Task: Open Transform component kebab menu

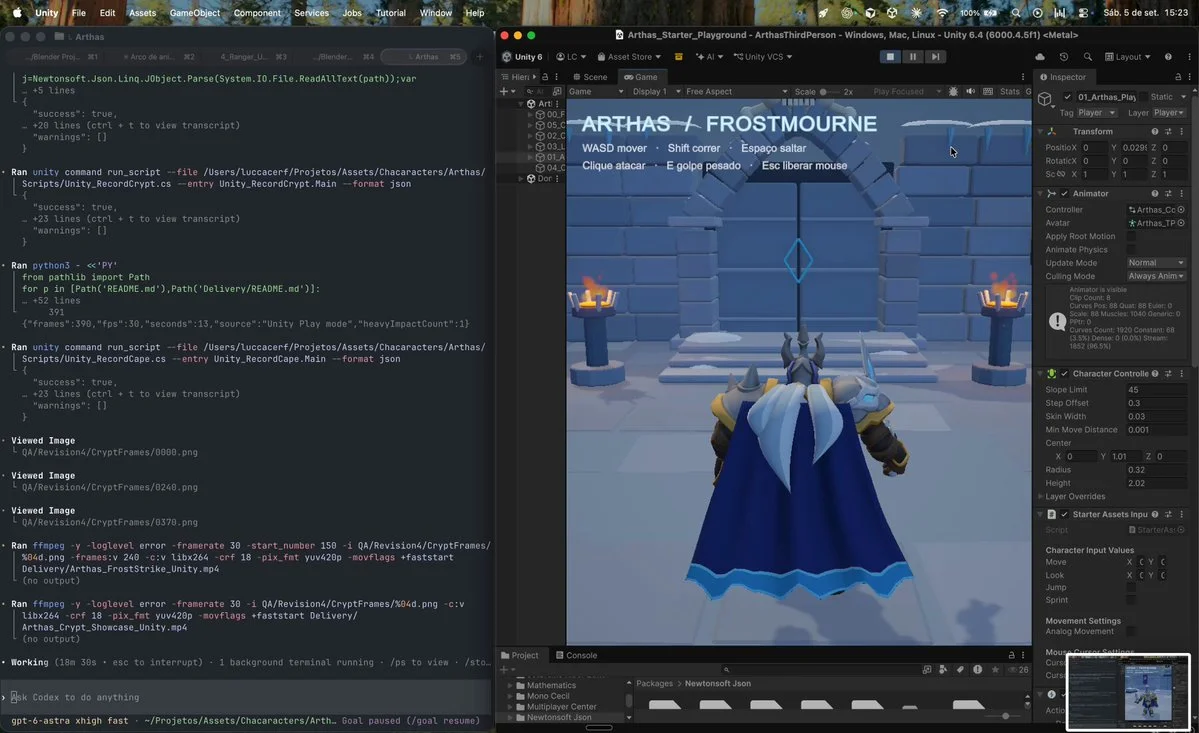Action: [x=1181, y=131]
